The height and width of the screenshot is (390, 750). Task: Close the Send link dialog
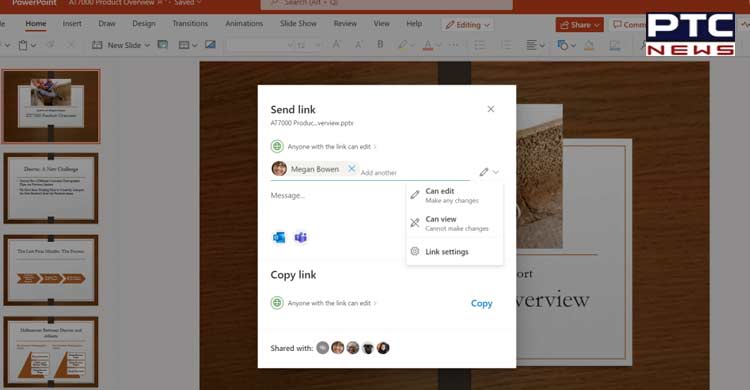[x=490, y=109]
